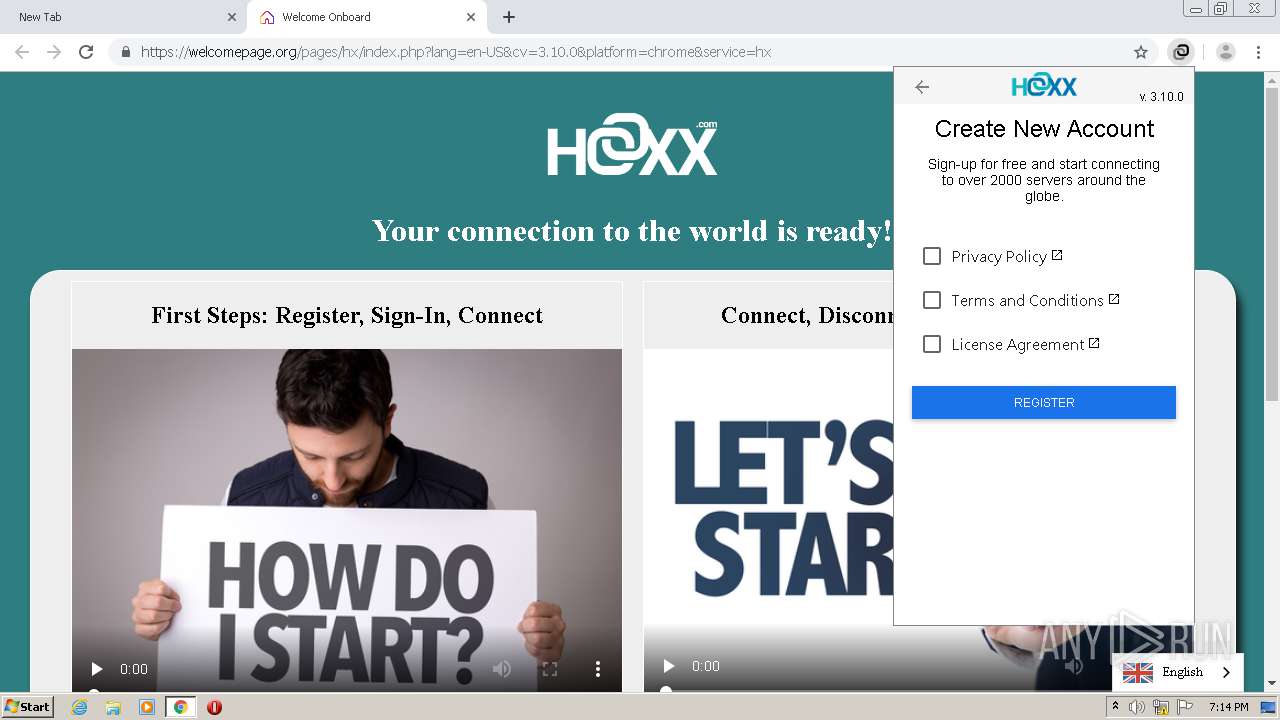
Task: Open the Chrome profile avatar
Action: [x=1226, y=52]
